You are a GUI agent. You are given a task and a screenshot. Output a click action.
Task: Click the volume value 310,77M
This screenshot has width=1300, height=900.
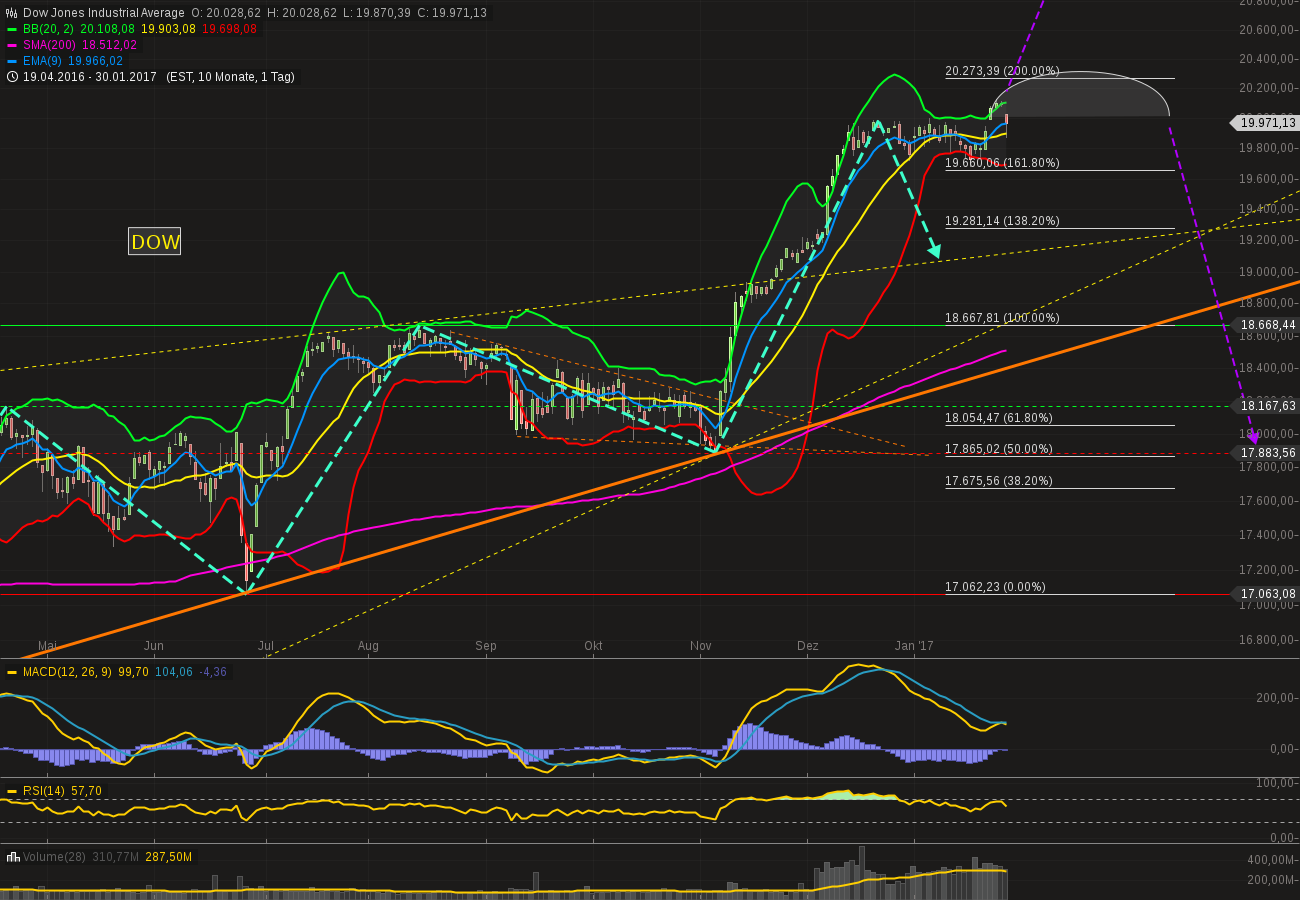[x=113, y=857]
